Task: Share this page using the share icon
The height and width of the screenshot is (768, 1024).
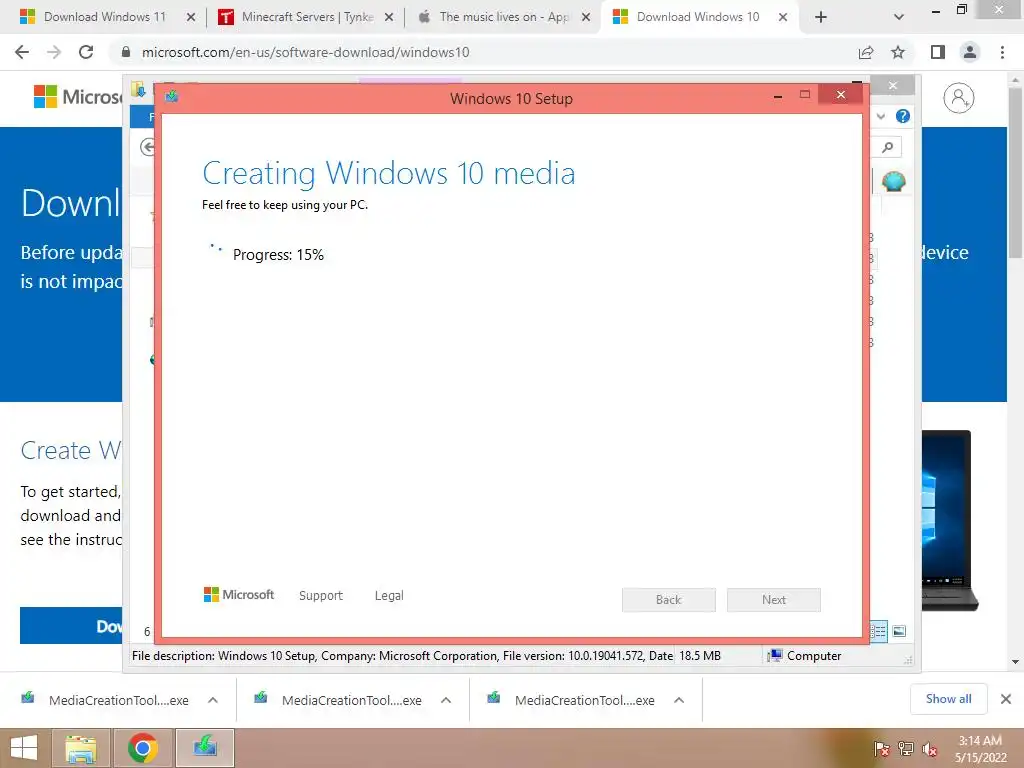Action: click(x=866, y=52)
